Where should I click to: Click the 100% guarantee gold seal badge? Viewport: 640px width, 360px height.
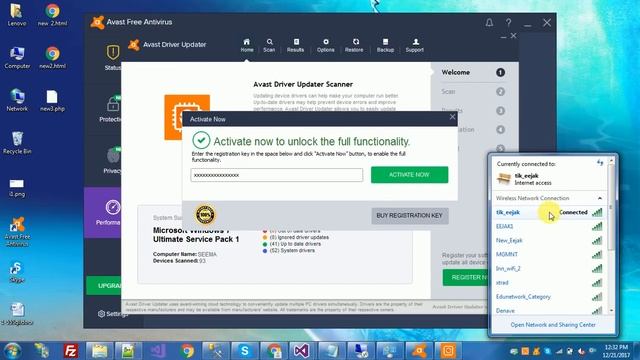pos(205,214)
